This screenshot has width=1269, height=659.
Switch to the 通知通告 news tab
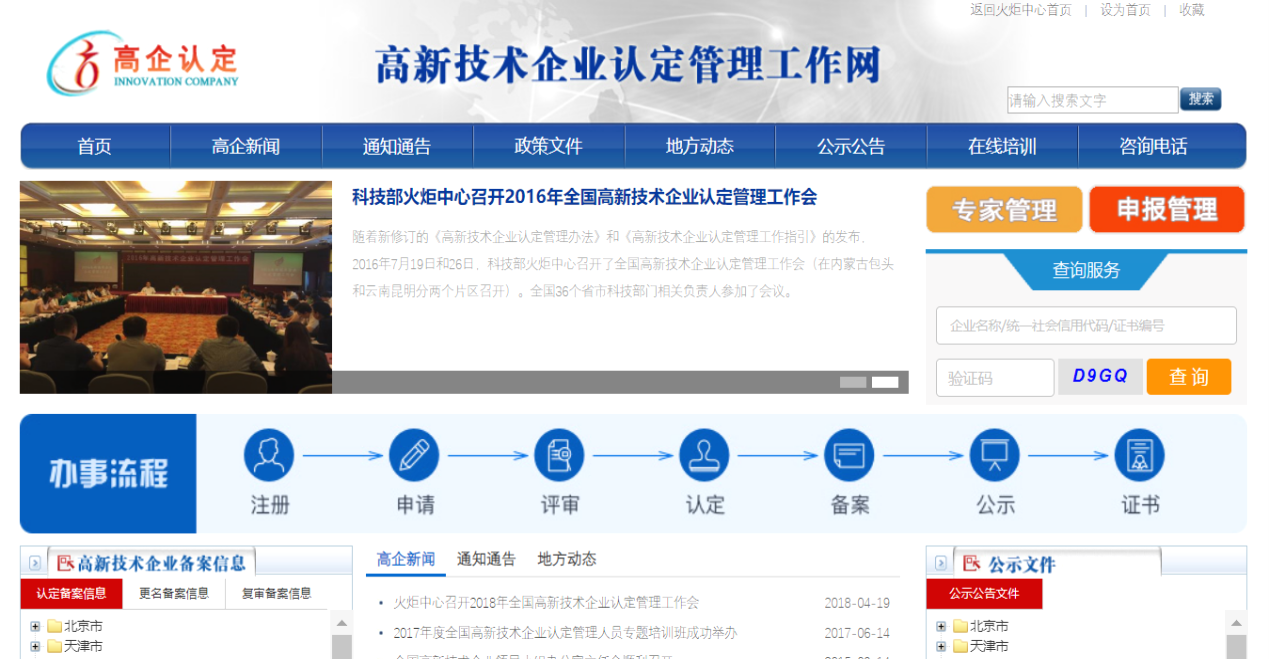tap(486, 559)
